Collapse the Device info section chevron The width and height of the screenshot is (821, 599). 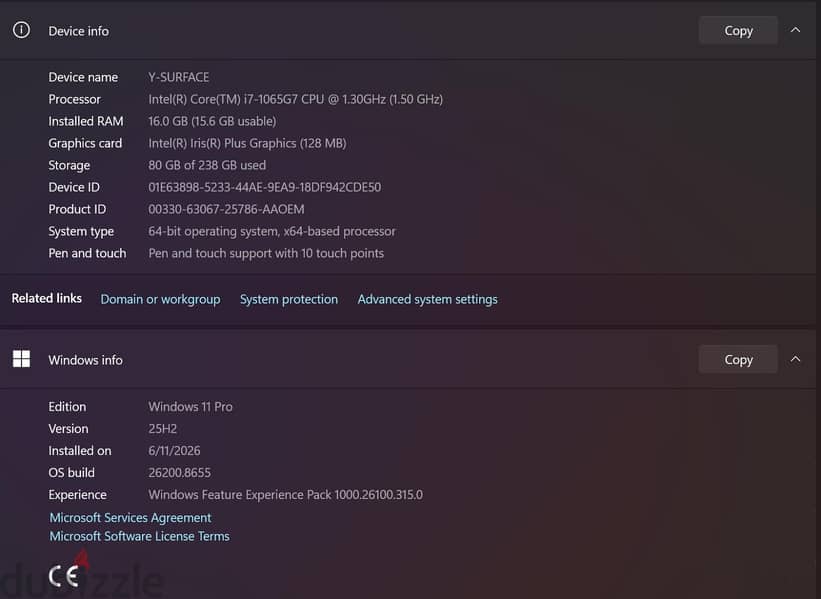795,30
